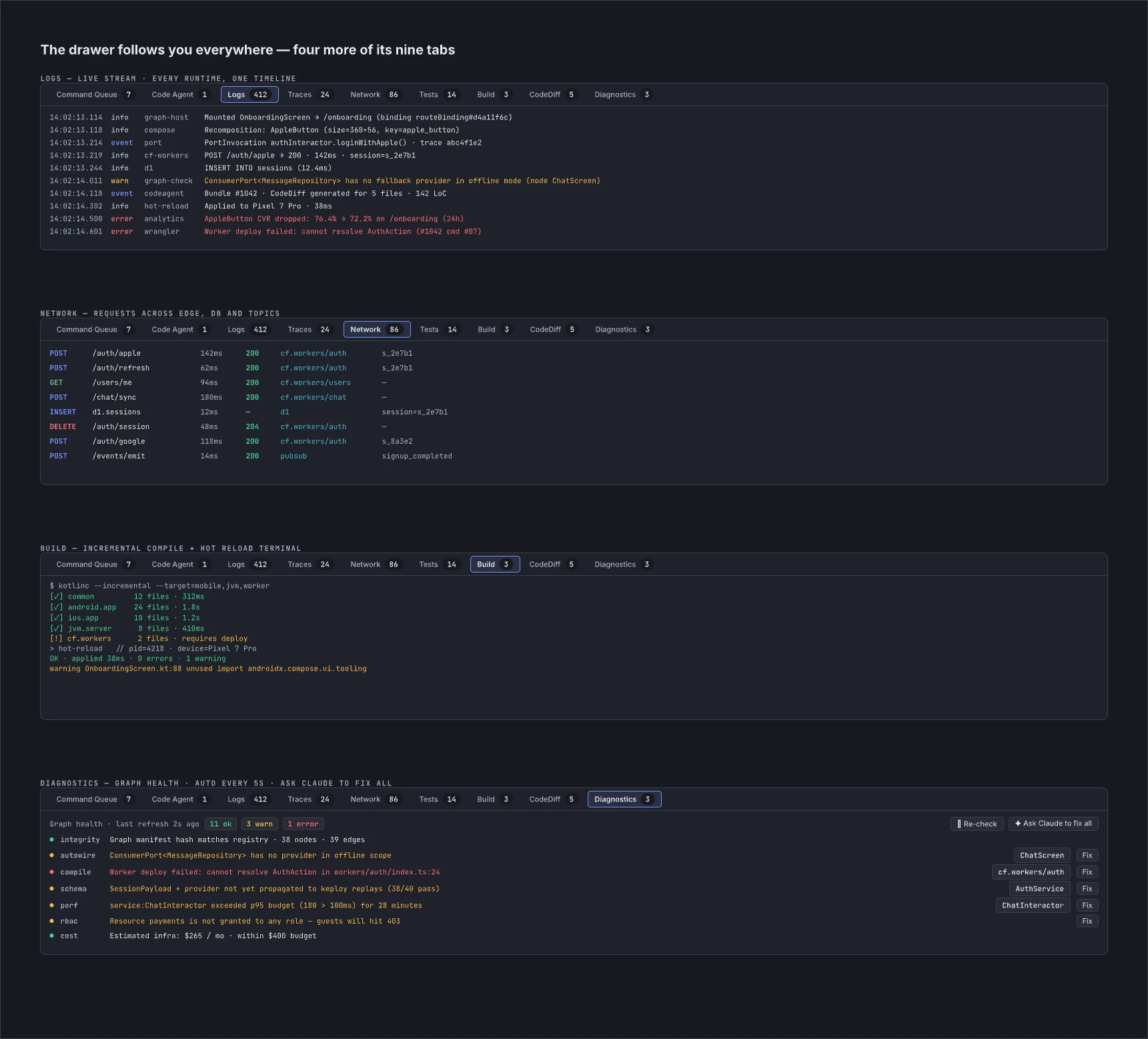
Task: Filter by the 11 ok badge
Action: pyautogui.click(x=221, y=824)
